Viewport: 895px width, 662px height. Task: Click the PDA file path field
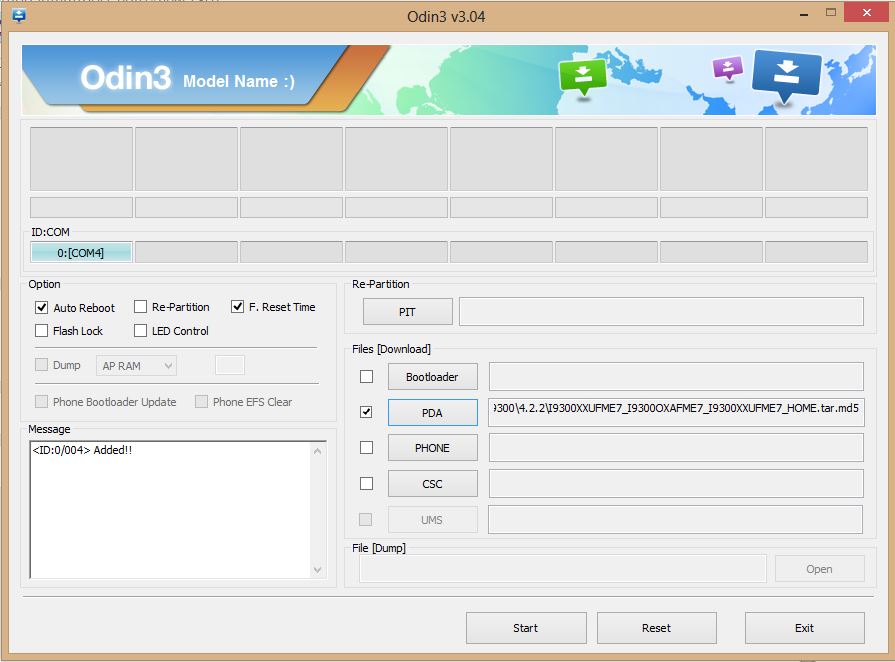click(676, 412)
